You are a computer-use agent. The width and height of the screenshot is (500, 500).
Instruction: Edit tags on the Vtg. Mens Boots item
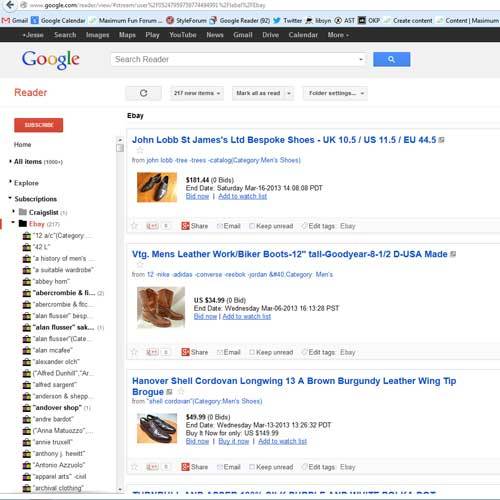(x=318, y=352)
